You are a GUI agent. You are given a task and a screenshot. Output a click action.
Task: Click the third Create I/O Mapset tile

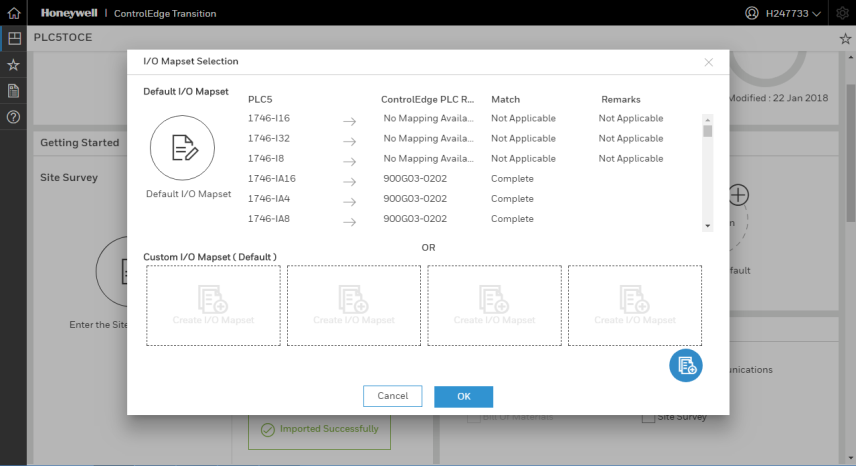495,306
